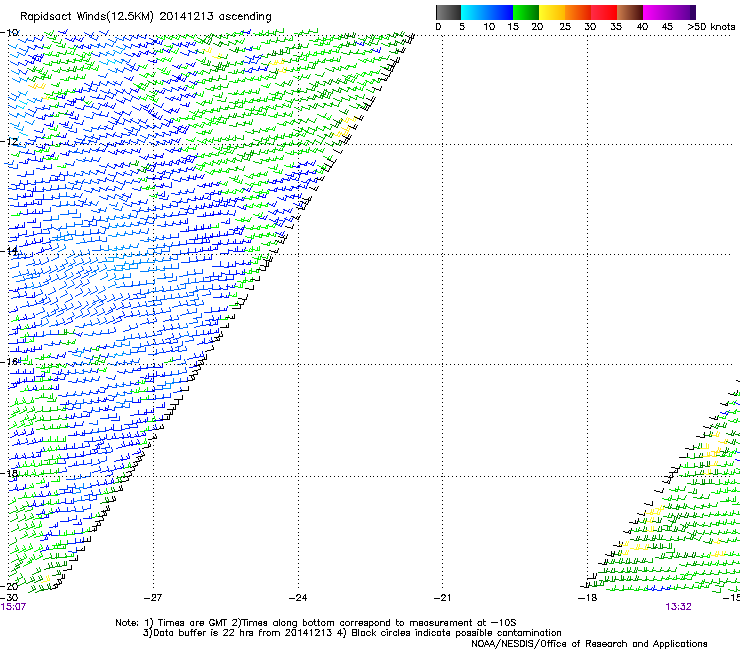Image resolution: width=740 pixels, height=650 pixels.
Task: Click the magenta 40-45 knots color swatch
Action: 656,12
